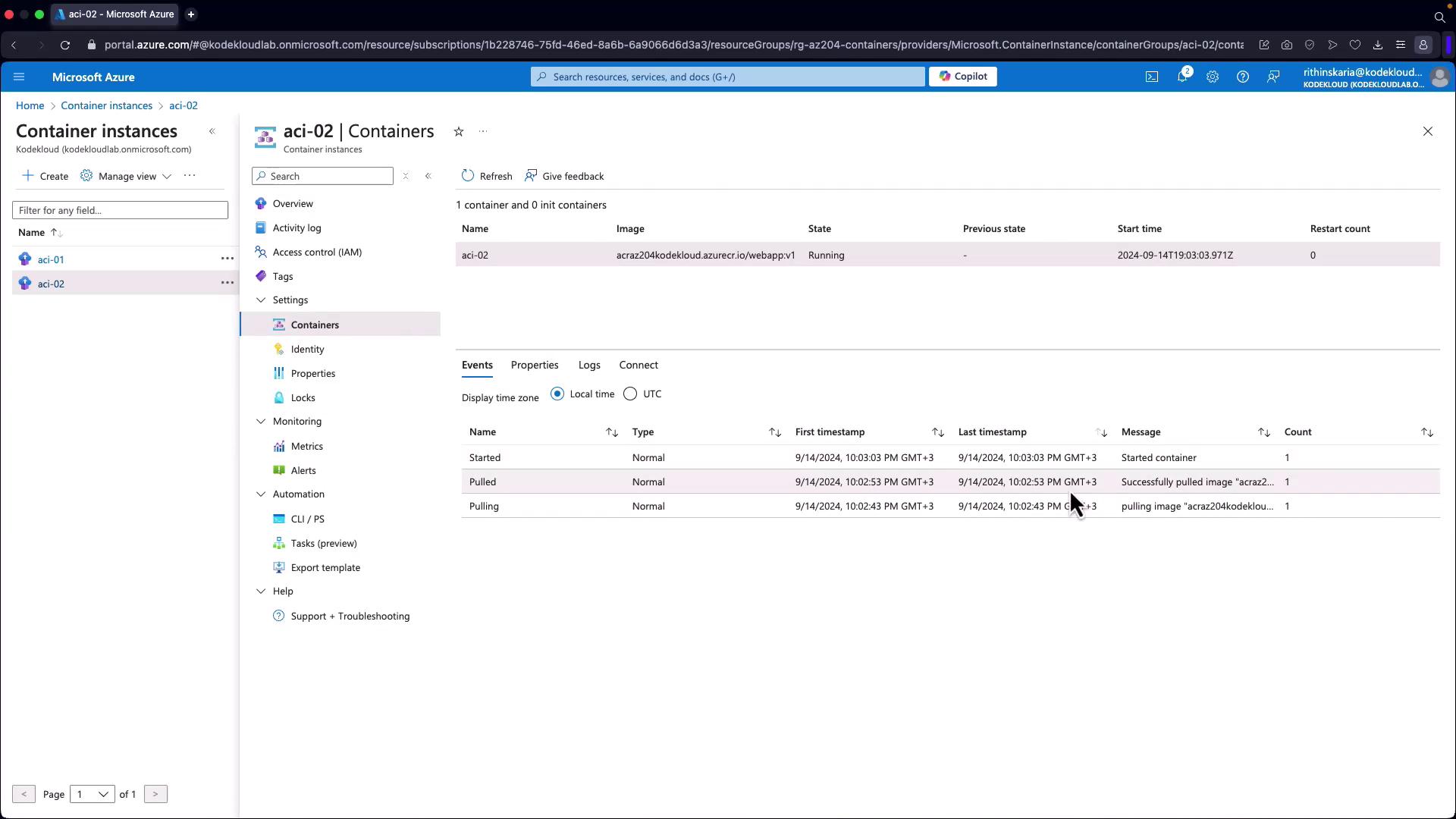Open Container instances breadcrumb link

106,105
